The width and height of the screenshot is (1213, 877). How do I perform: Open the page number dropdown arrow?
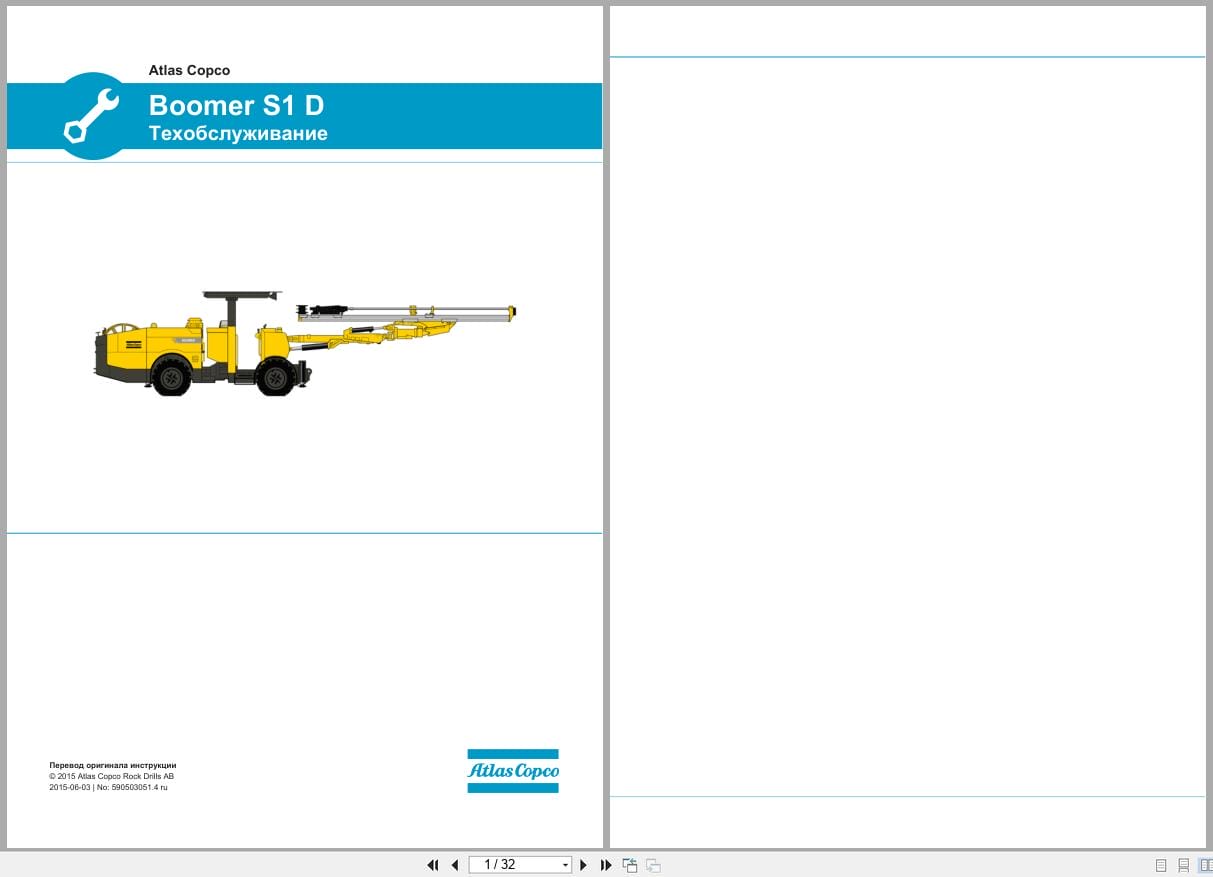coord(565,865)
